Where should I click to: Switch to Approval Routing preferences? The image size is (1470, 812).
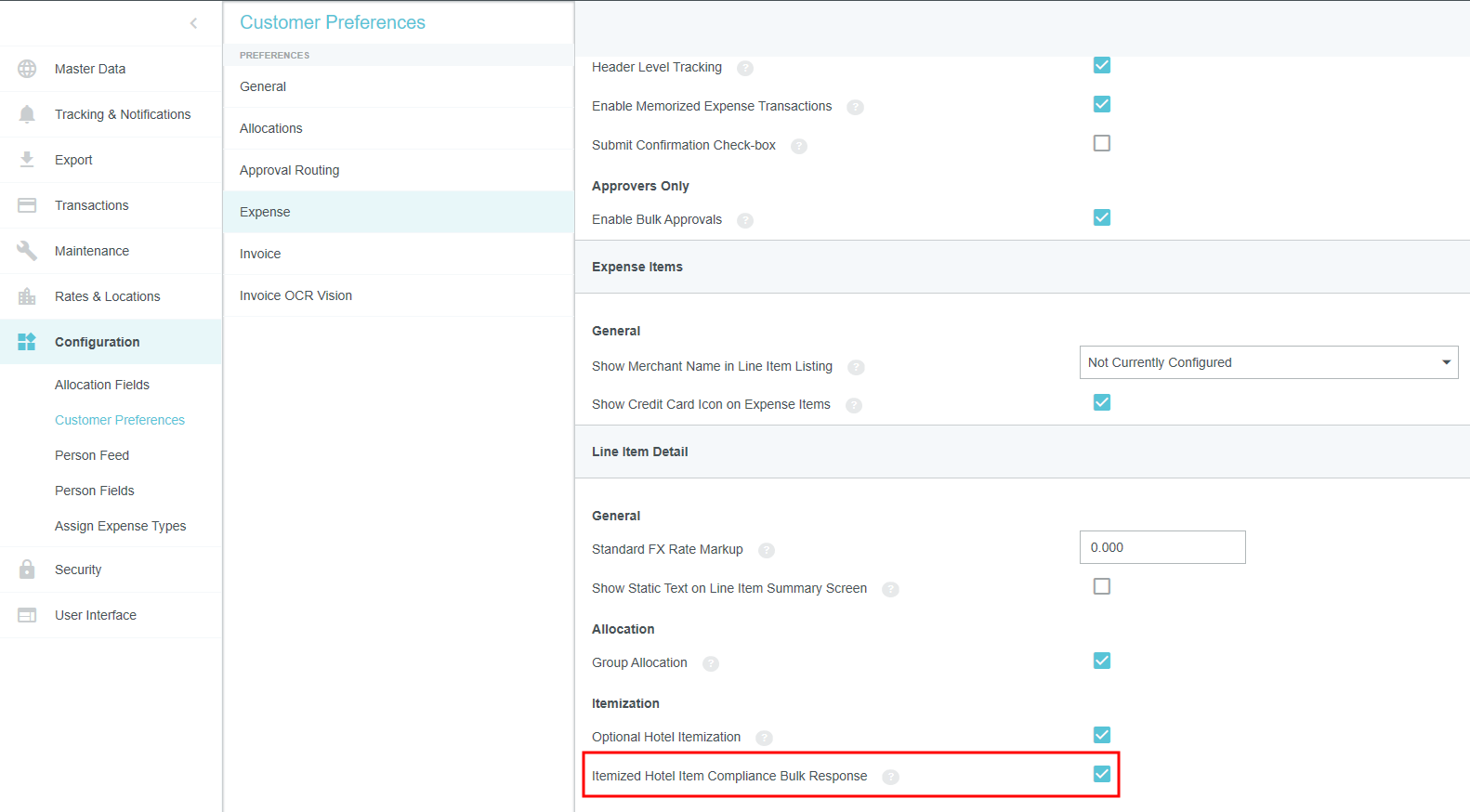(289, 170)
